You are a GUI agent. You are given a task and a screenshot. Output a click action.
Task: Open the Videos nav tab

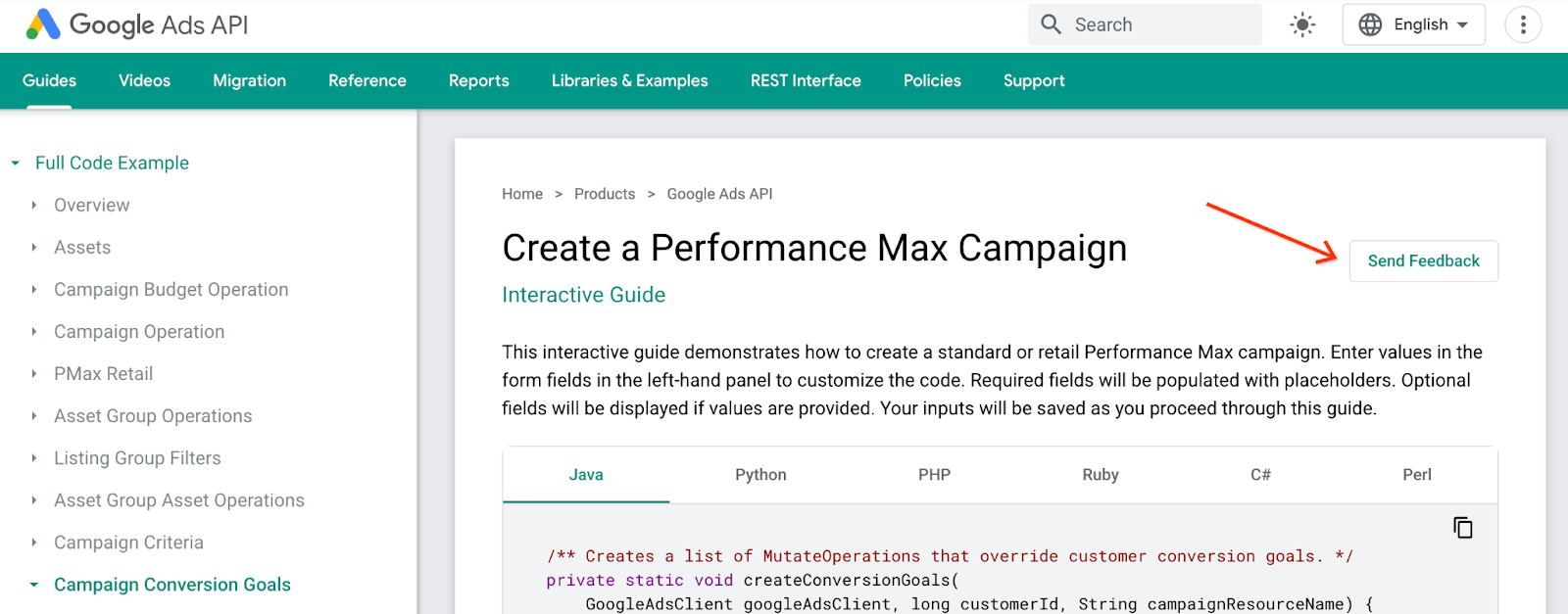(x=144, y=80)
